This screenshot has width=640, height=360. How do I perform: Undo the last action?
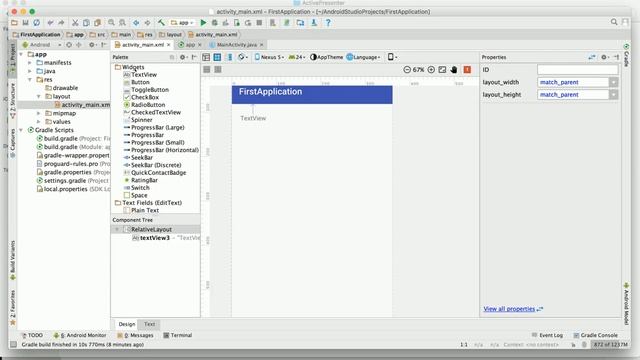click(50, 23)
